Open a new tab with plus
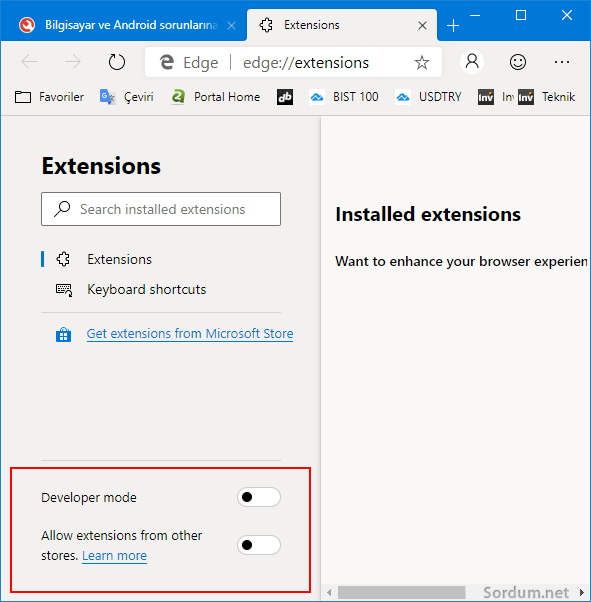591x602 pixels. (453, 26)
